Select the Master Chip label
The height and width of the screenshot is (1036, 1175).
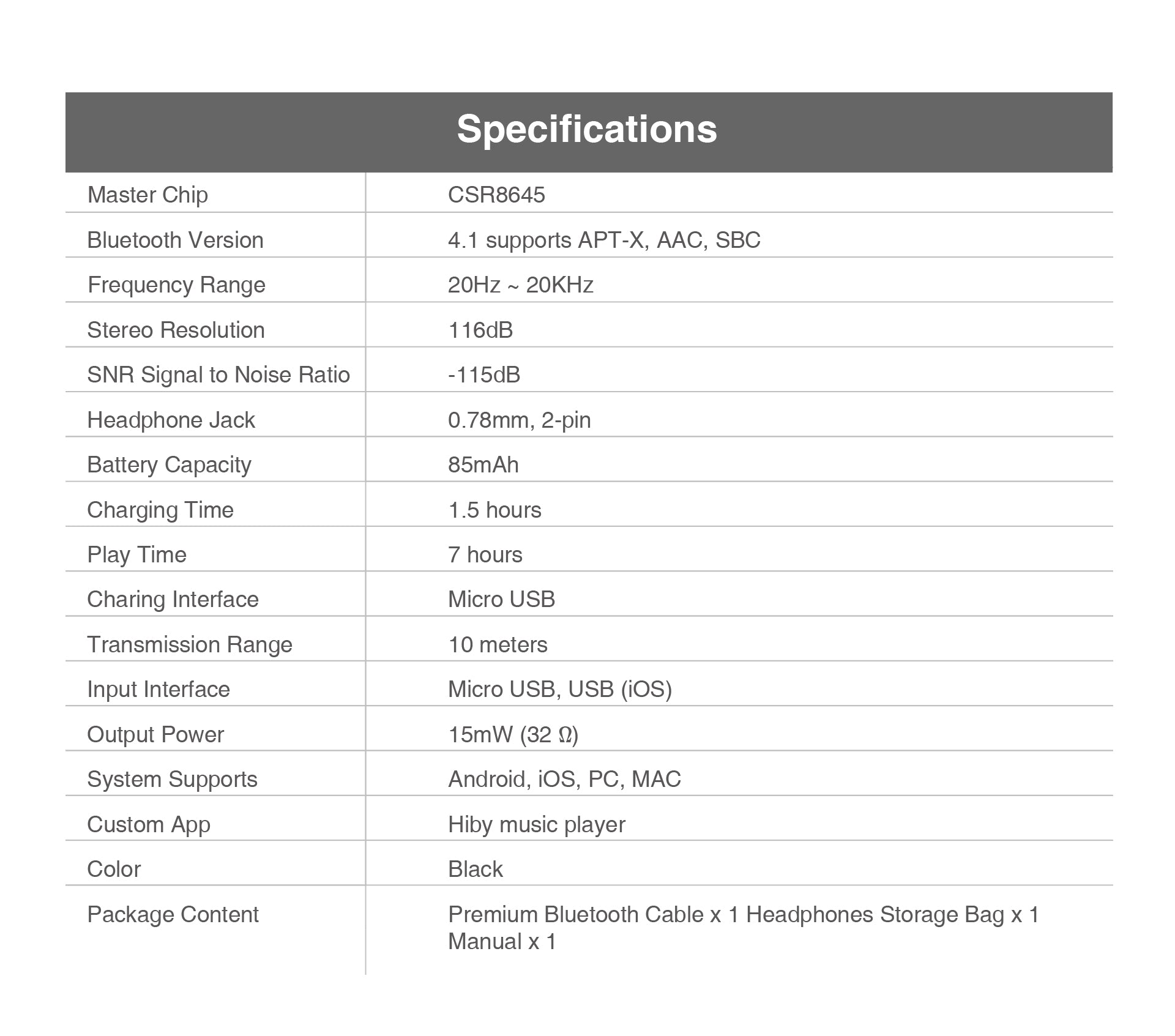pyautogui.click(x=147, y=195)
